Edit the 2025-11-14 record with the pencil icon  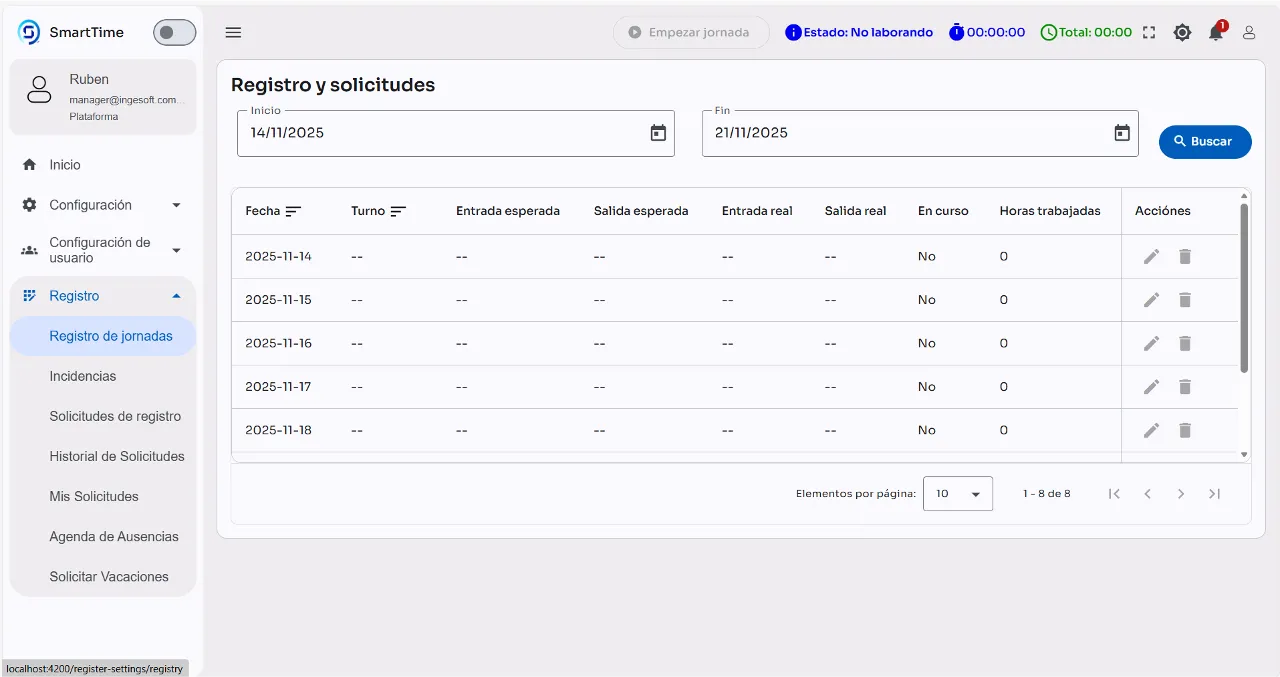tap(1151, 256)
